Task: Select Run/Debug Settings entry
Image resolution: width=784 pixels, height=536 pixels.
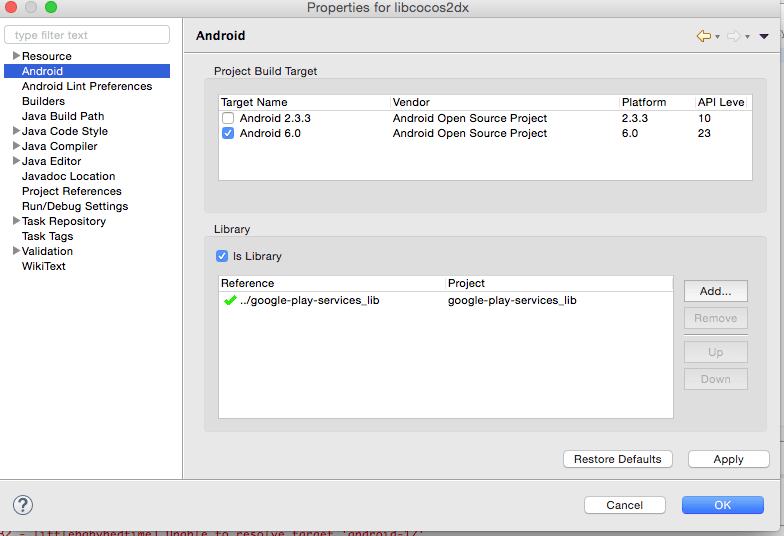Action: point(75,206)
